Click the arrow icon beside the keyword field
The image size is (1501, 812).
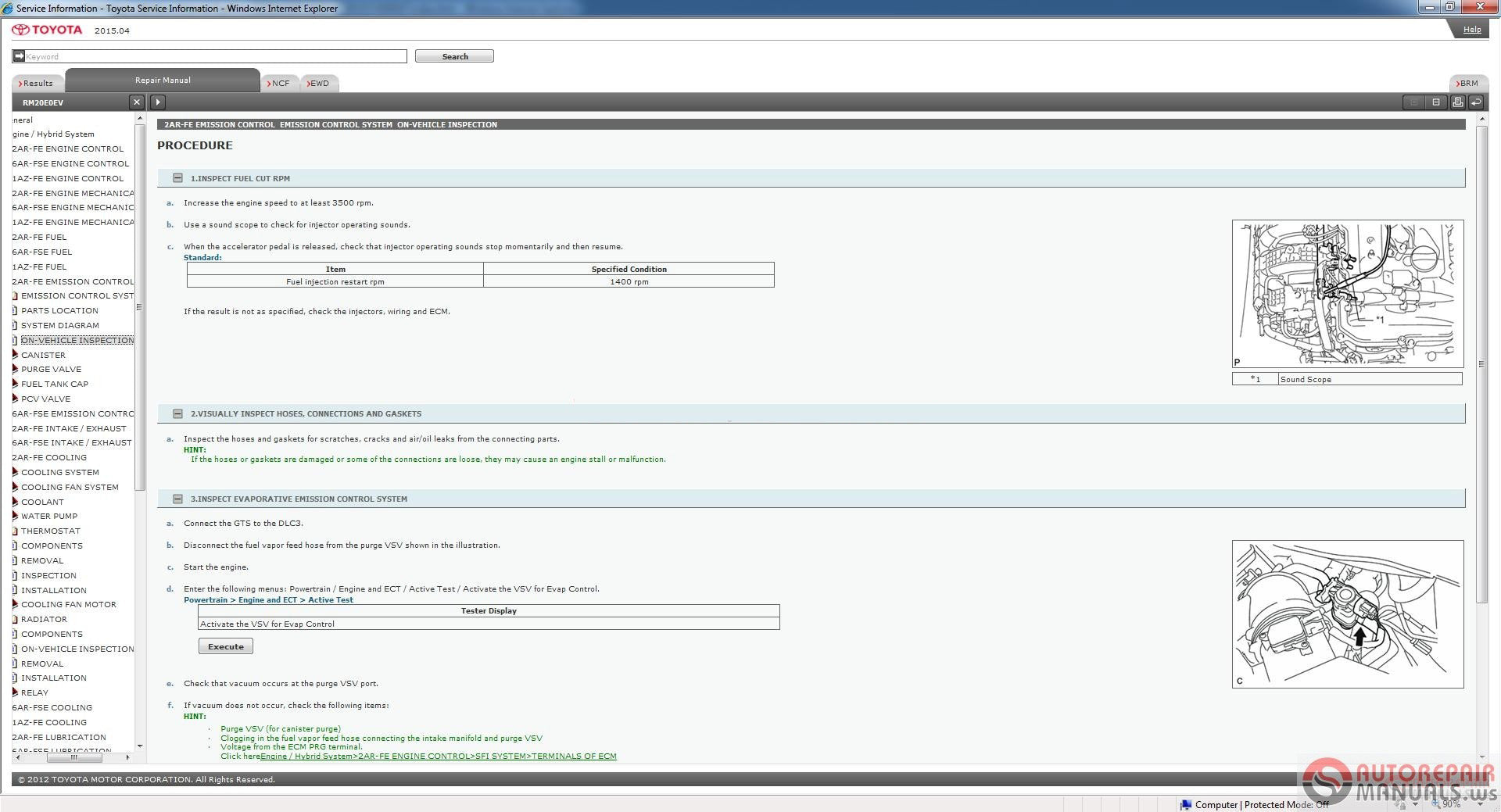19,56
